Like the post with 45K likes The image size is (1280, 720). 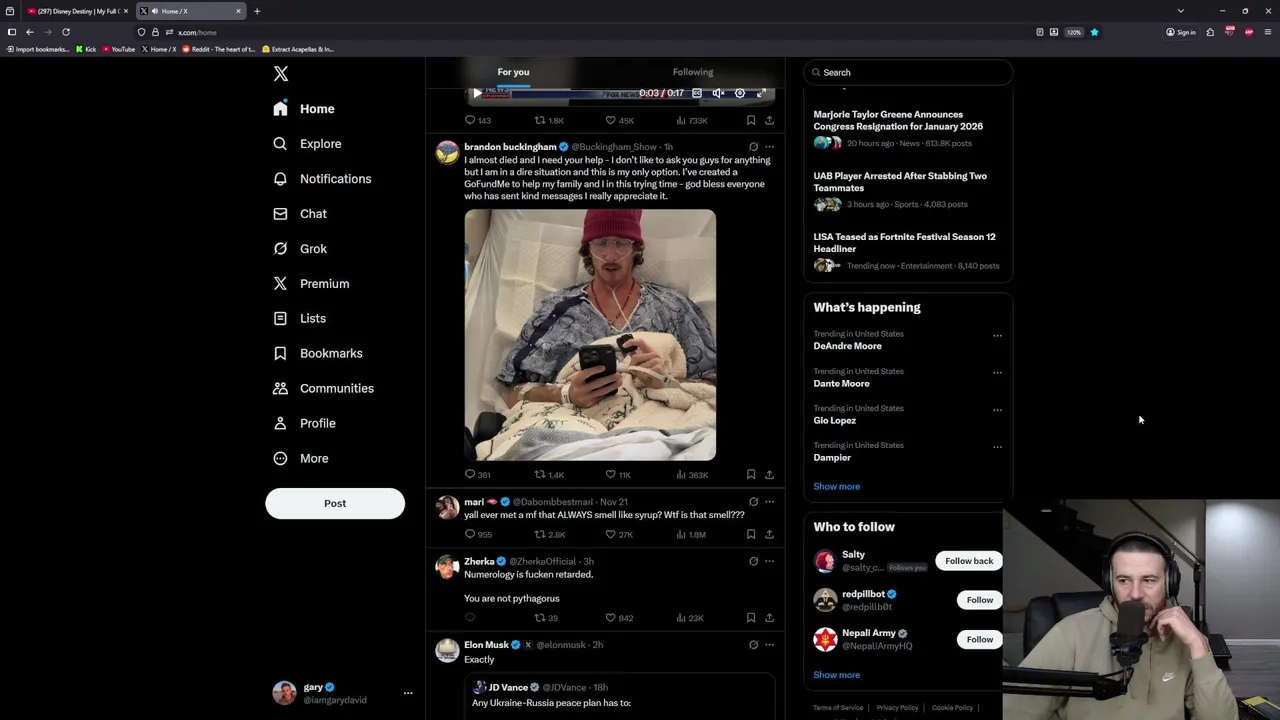pyautogui.click(x=620, y=120)
